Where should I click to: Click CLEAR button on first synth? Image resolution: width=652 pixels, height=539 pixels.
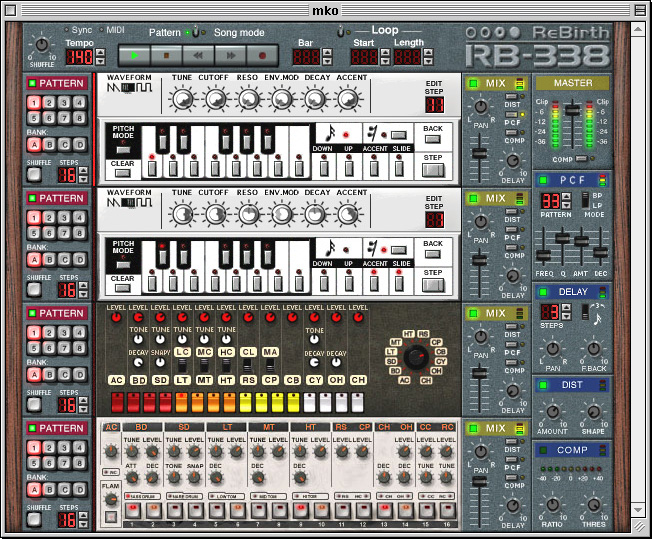122,173
